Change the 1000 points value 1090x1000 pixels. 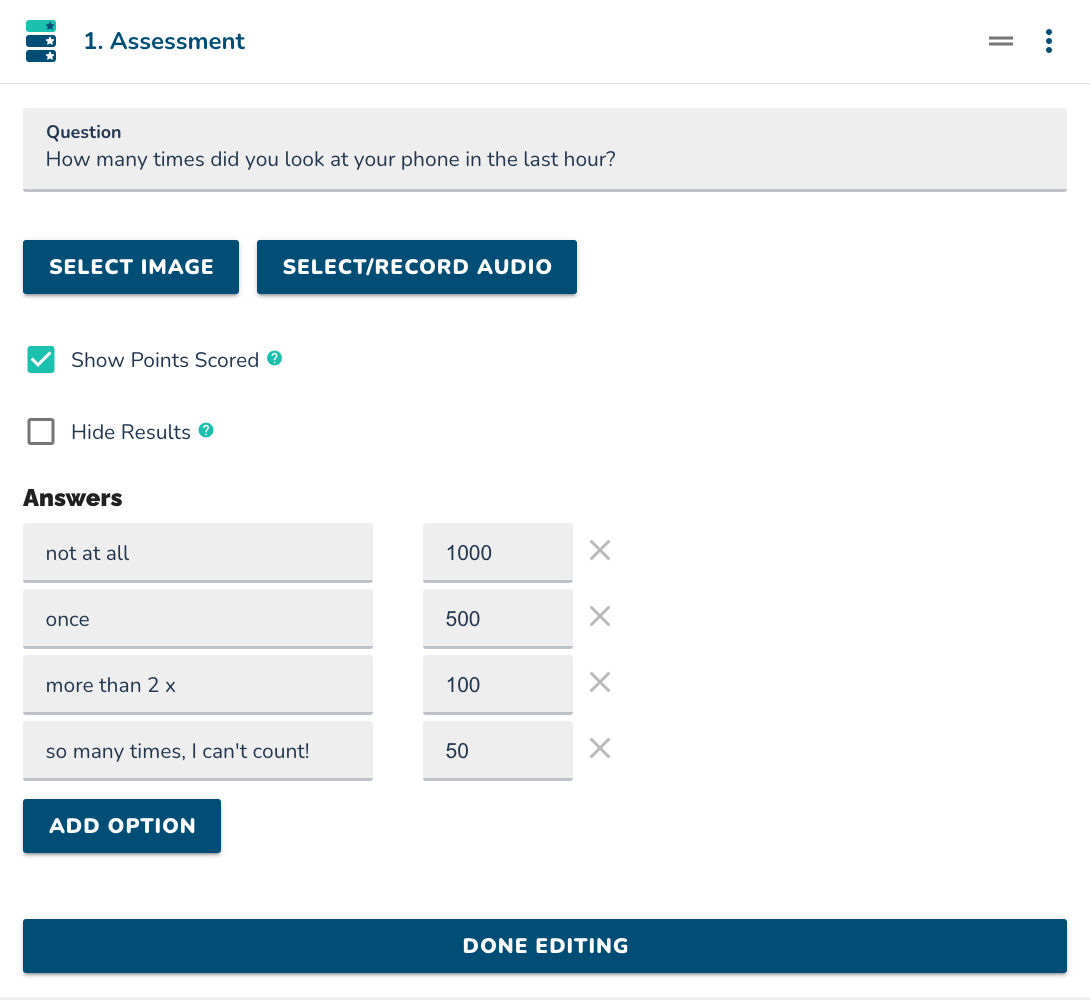[498, 553]
